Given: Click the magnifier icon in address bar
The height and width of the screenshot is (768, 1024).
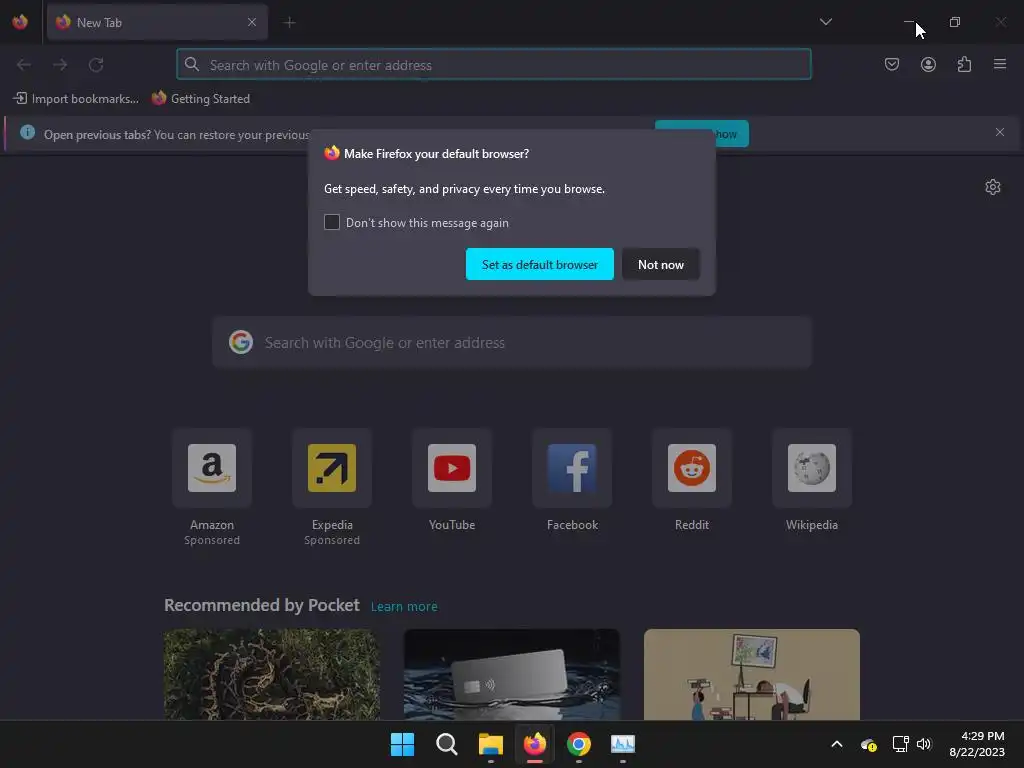Looking at the screenshot, I should [x=191, y=65].
